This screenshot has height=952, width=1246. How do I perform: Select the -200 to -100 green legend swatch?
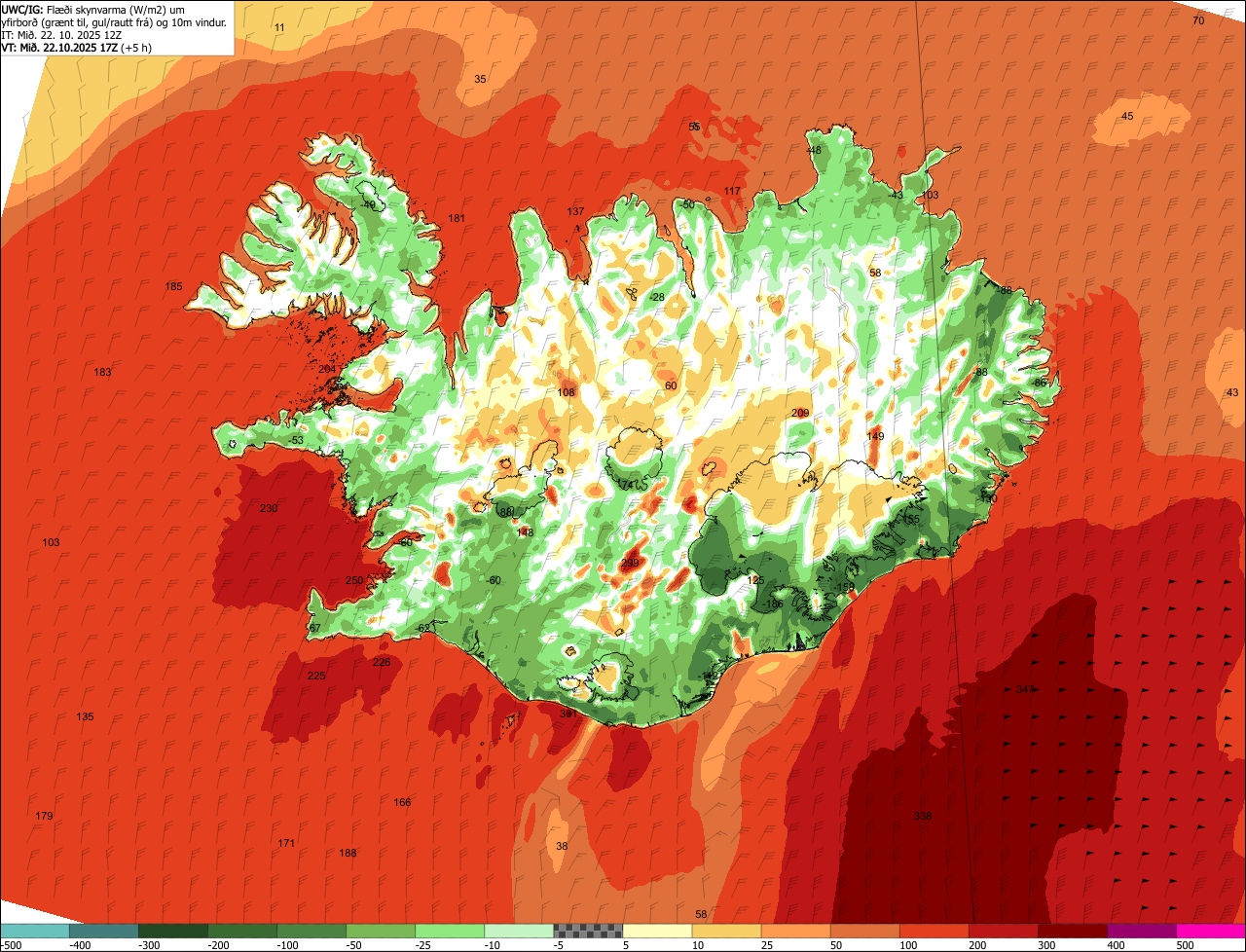tap(241, 931)
